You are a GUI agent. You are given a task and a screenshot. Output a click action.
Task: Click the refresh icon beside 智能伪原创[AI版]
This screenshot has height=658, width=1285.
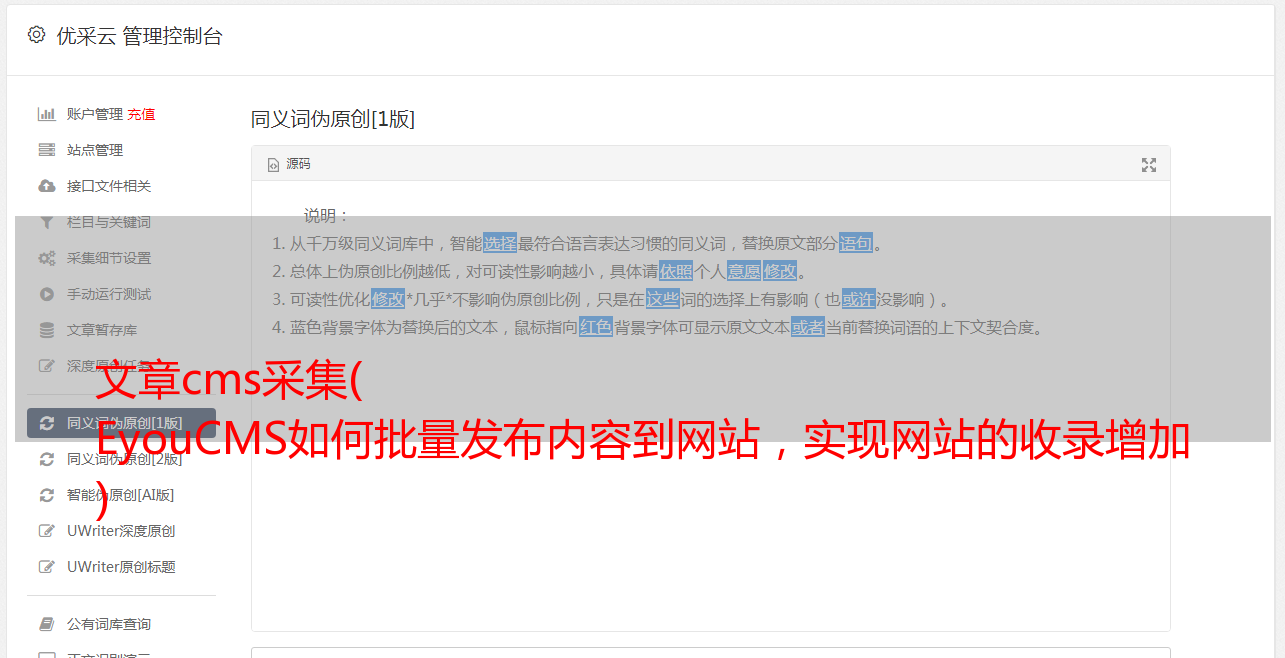(46, 495)
